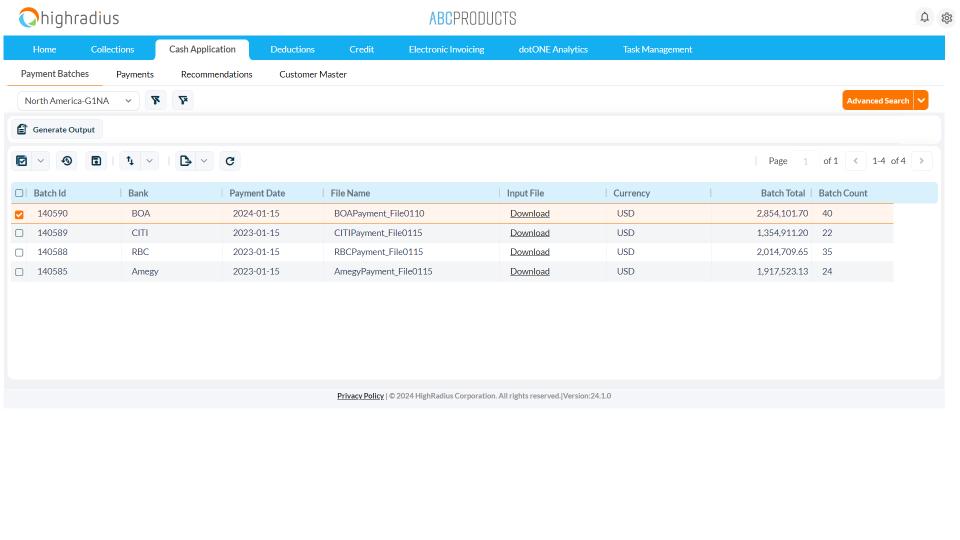Click the clear filter icon beside North America-G1NA
This screenshot has height=540, width=960.
point(155,101)
